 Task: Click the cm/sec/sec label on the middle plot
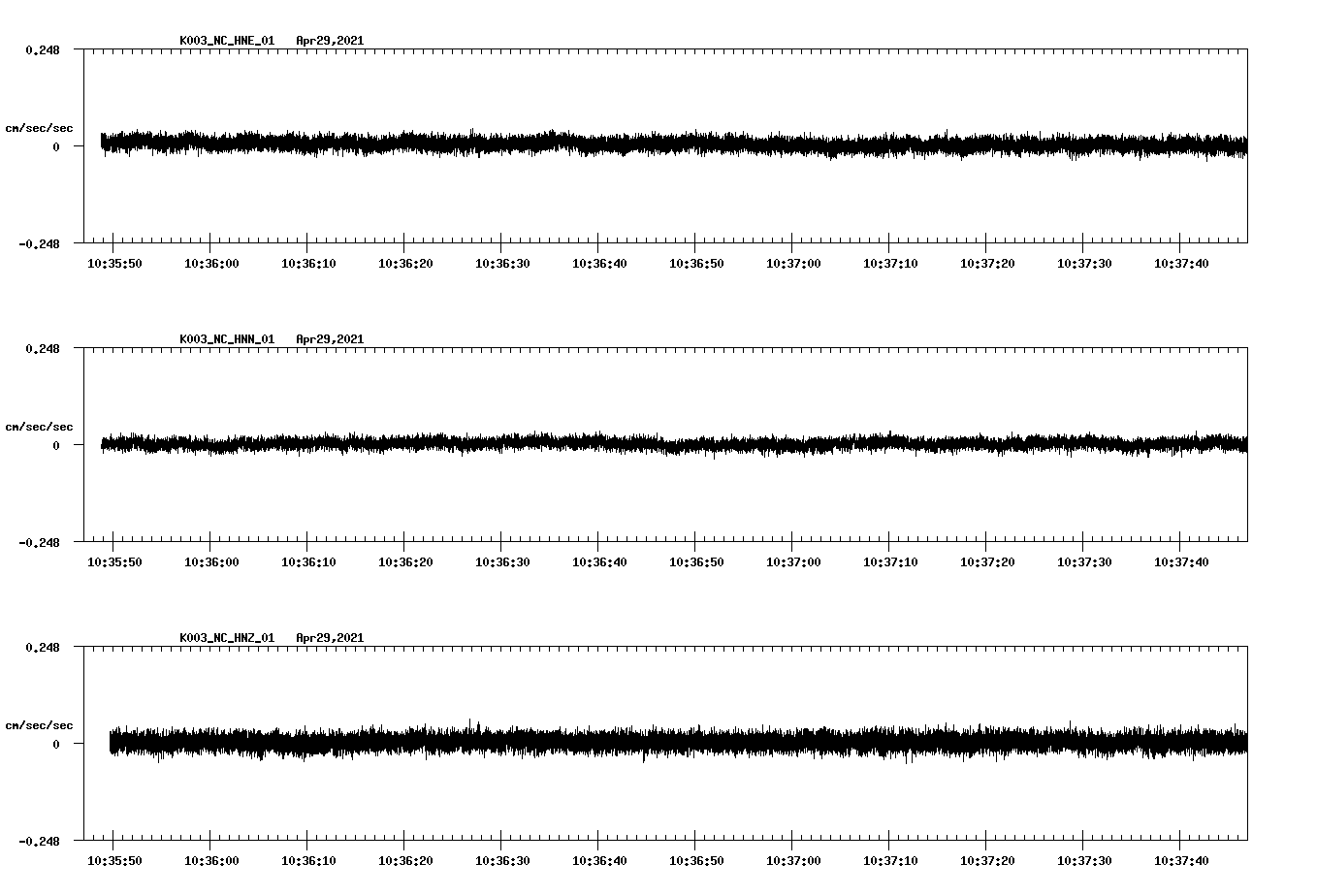click(39, 427)
